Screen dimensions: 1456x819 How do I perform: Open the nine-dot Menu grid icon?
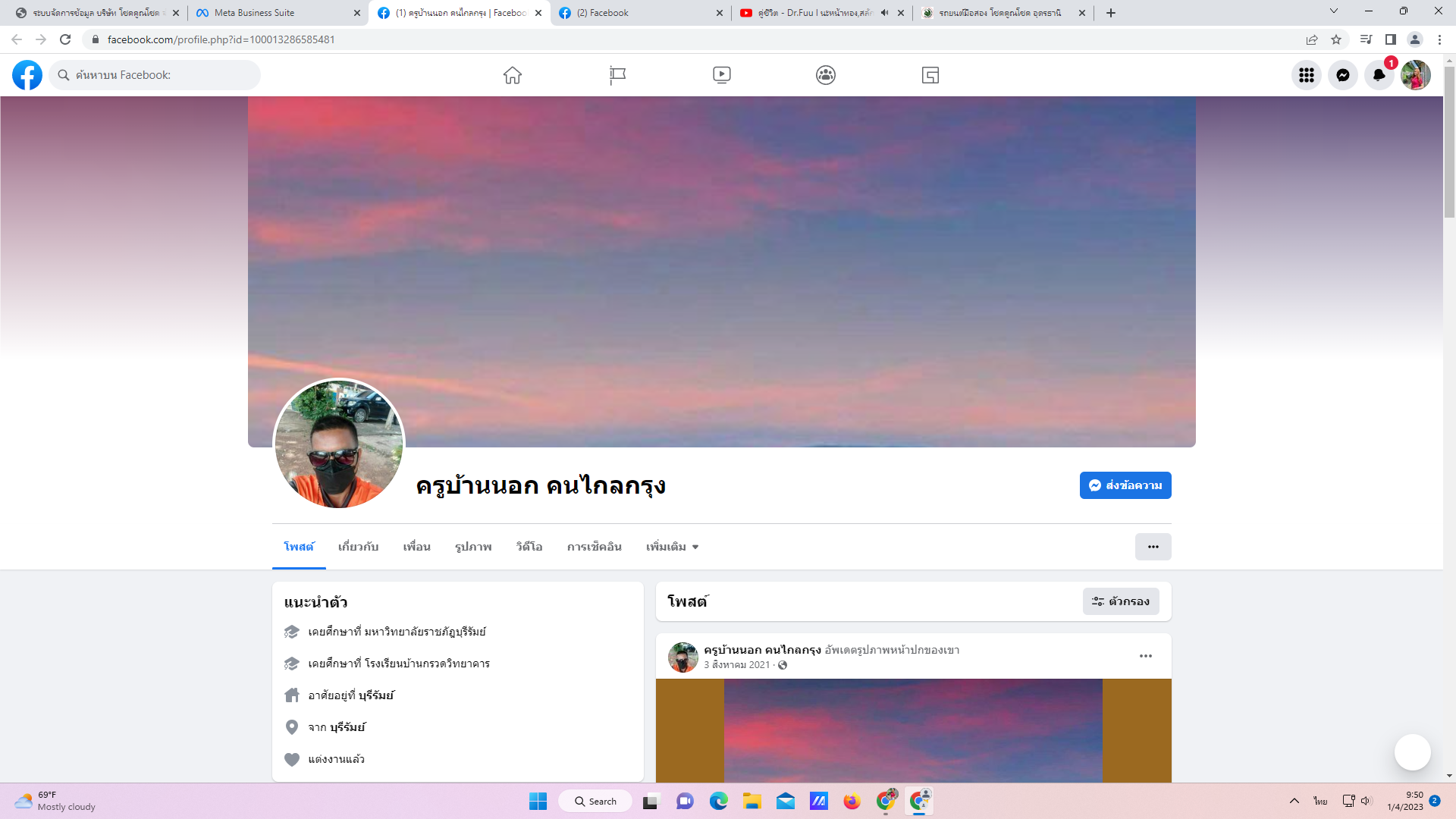(1306, 75)
